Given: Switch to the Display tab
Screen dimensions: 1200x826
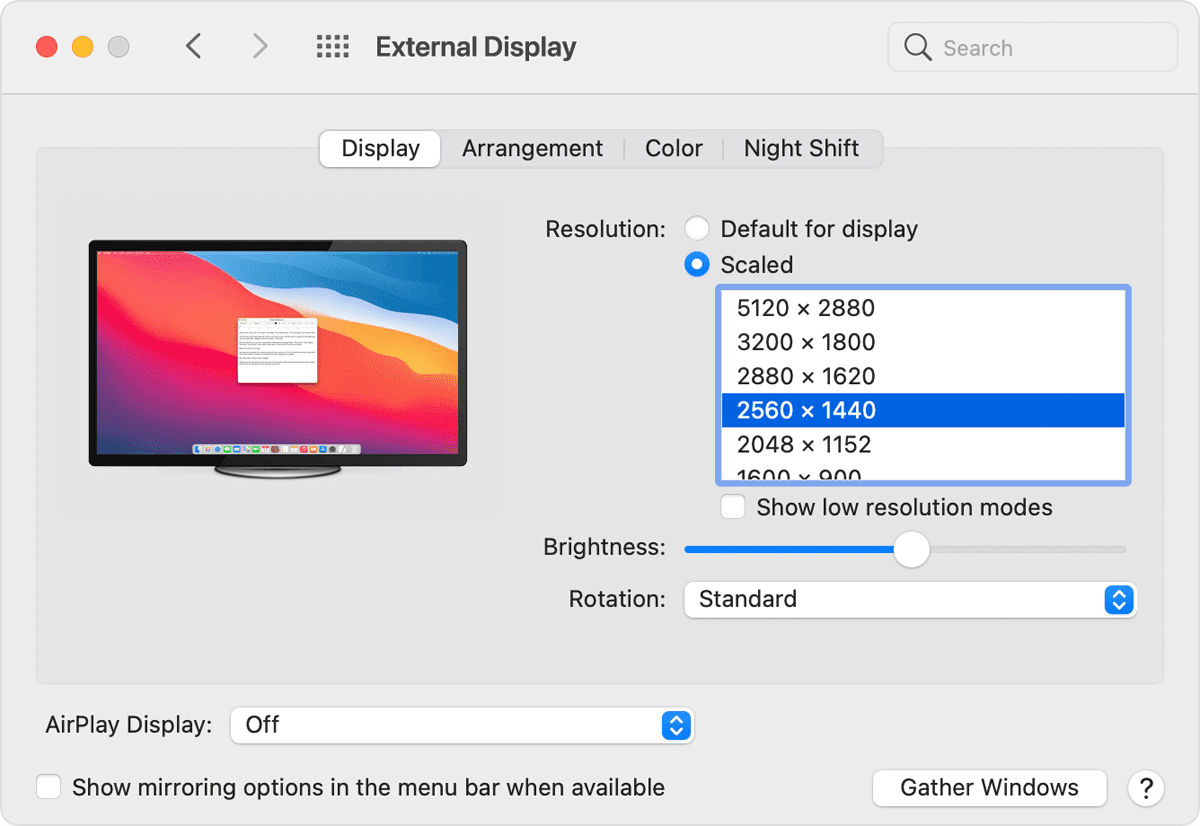Looking at the screenshot, I should (380, 149).
